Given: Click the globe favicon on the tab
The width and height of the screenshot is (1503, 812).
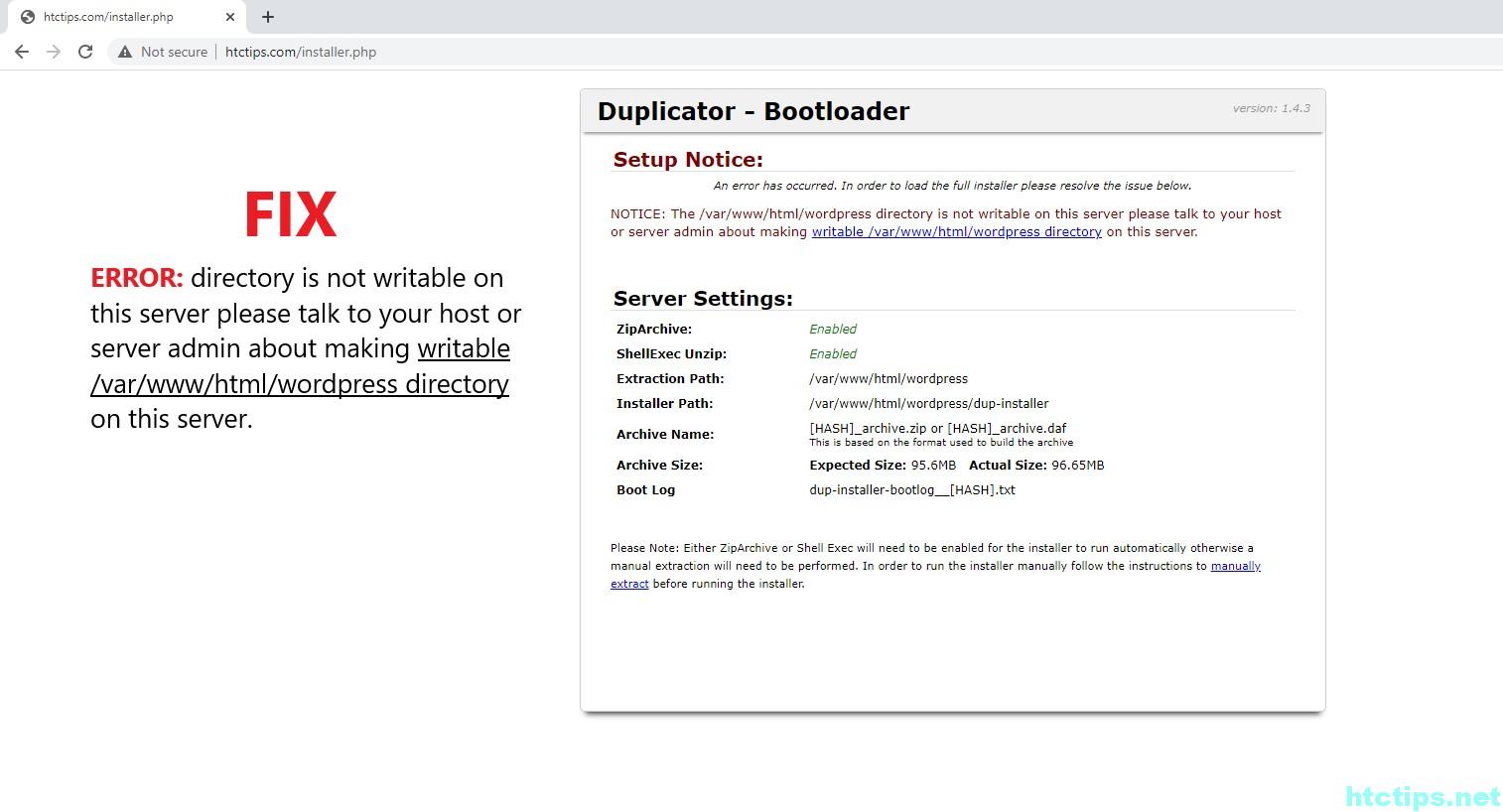Looking at the screenshot, I should pyautogui.click(x=27, y=17).
